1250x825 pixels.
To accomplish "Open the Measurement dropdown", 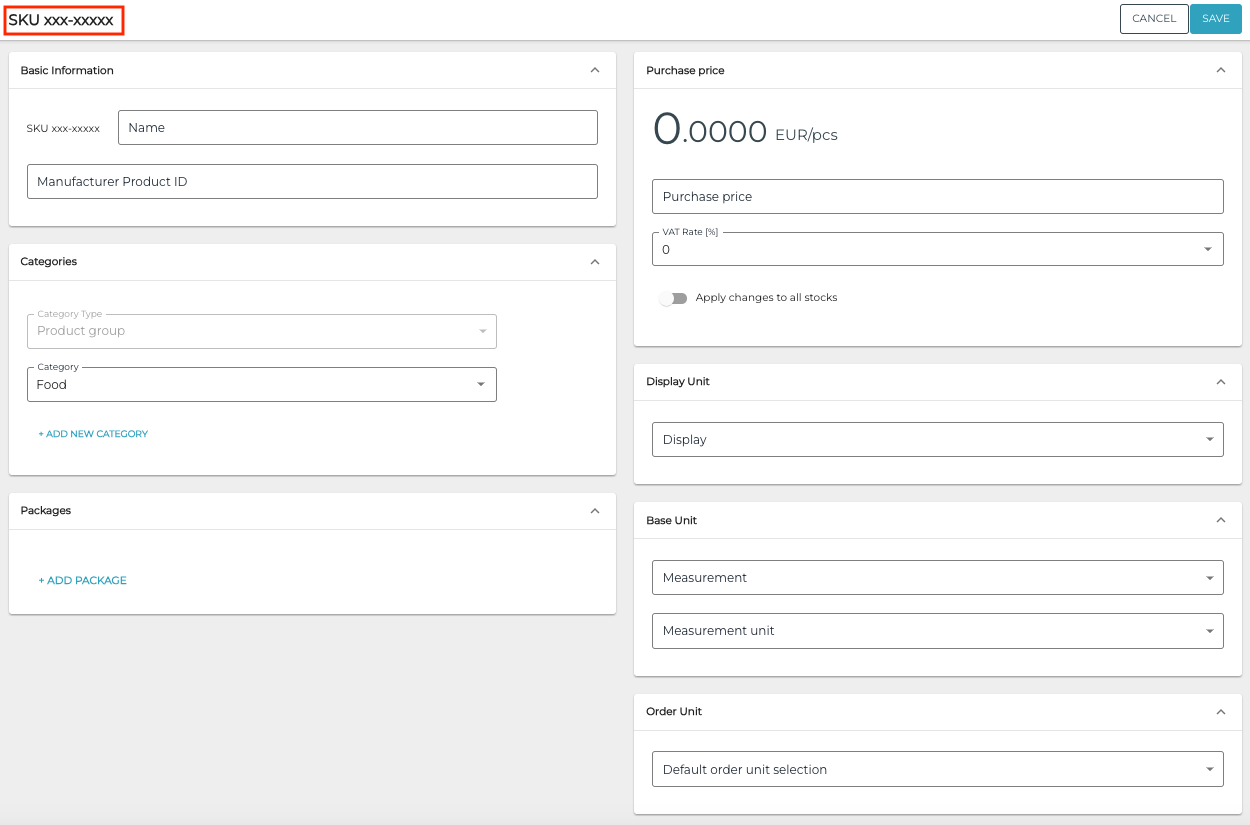I will click(937, 578).
